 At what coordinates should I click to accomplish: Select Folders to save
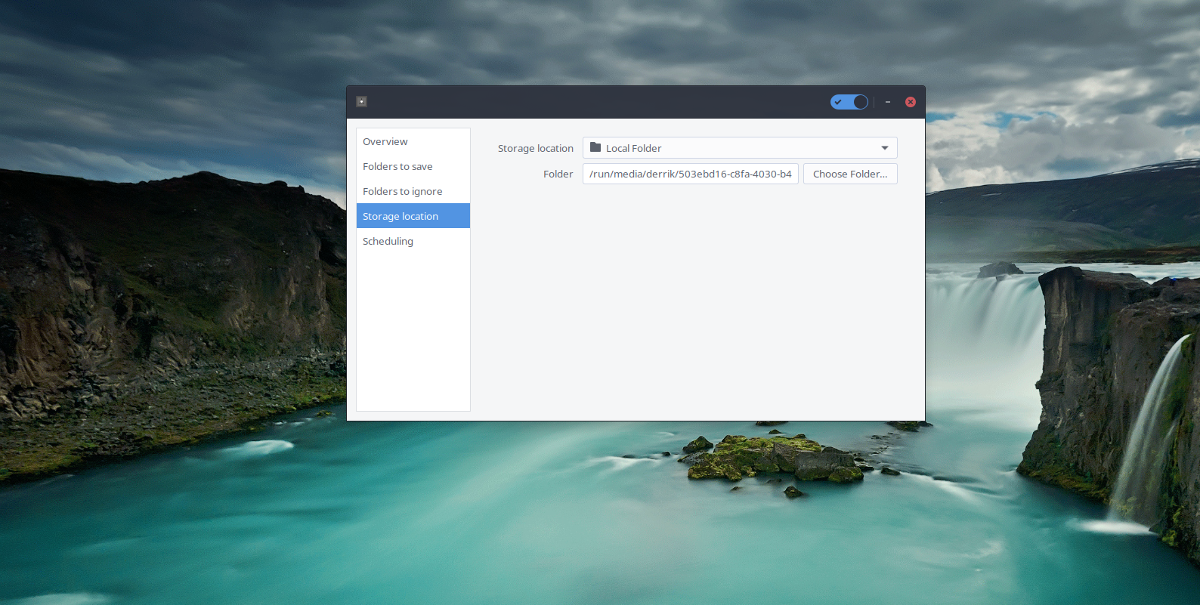(413, 166)
